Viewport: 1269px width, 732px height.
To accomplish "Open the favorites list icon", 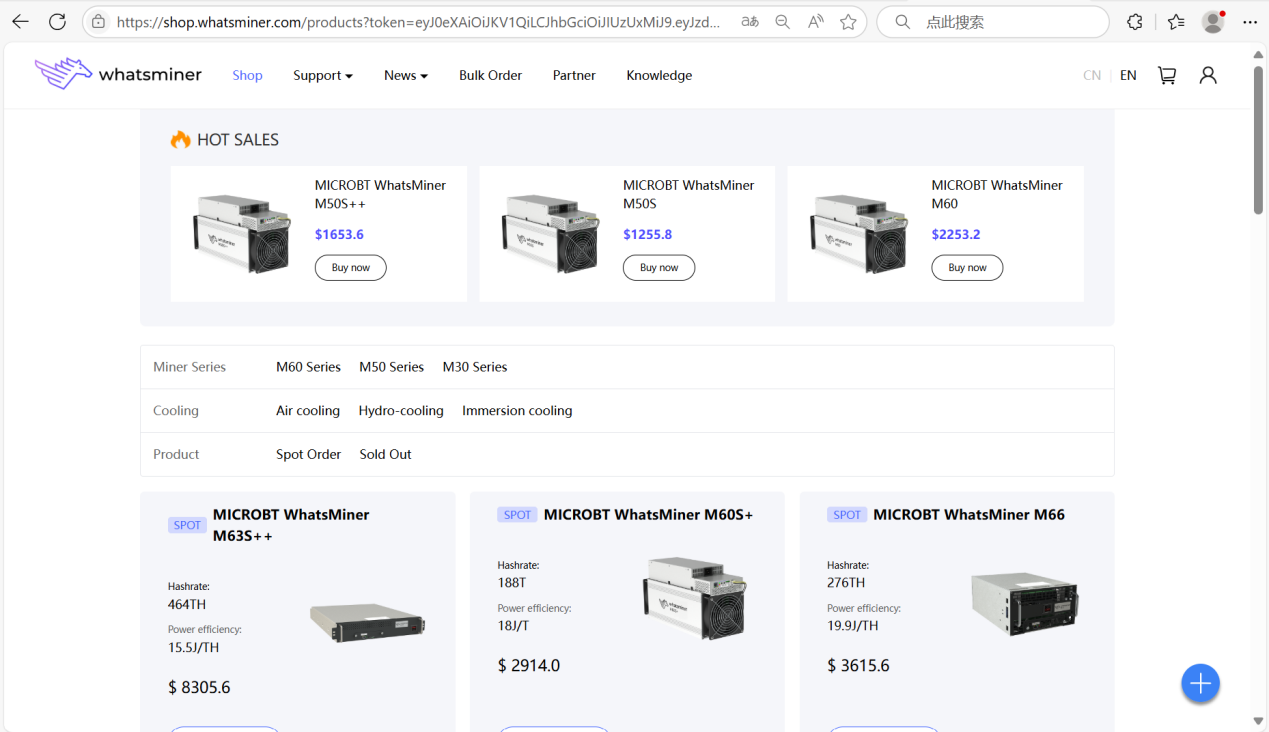I will point(1176,21).
